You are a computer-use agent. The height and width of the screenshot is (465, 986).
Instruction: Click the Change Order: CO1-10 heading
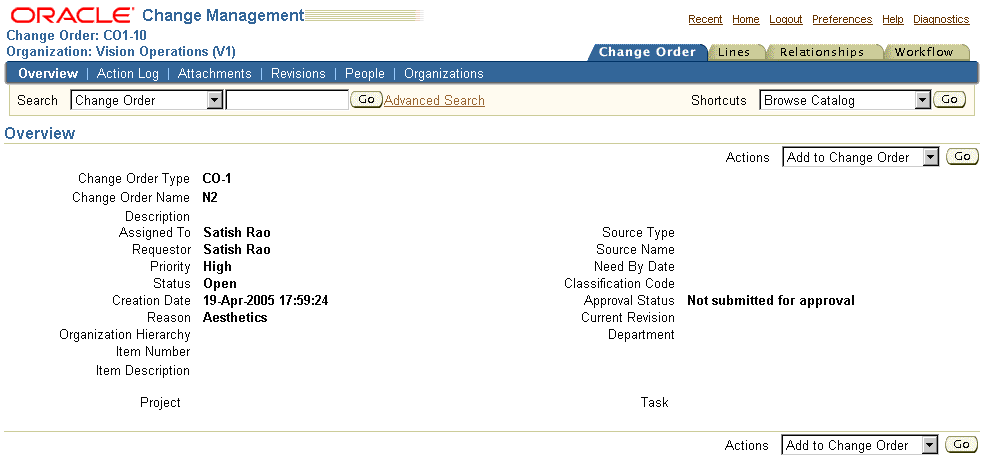pyautogui.click(x=76, y=36)
